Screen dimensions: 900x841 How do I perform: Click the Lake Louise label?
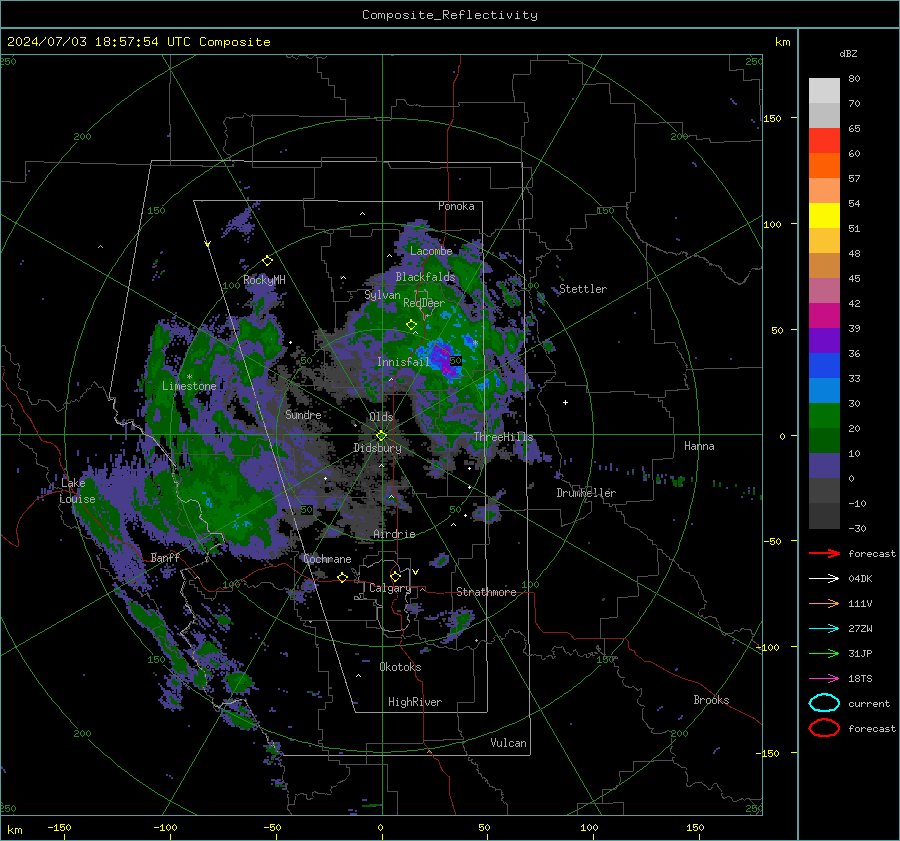[x=77, y=491]
